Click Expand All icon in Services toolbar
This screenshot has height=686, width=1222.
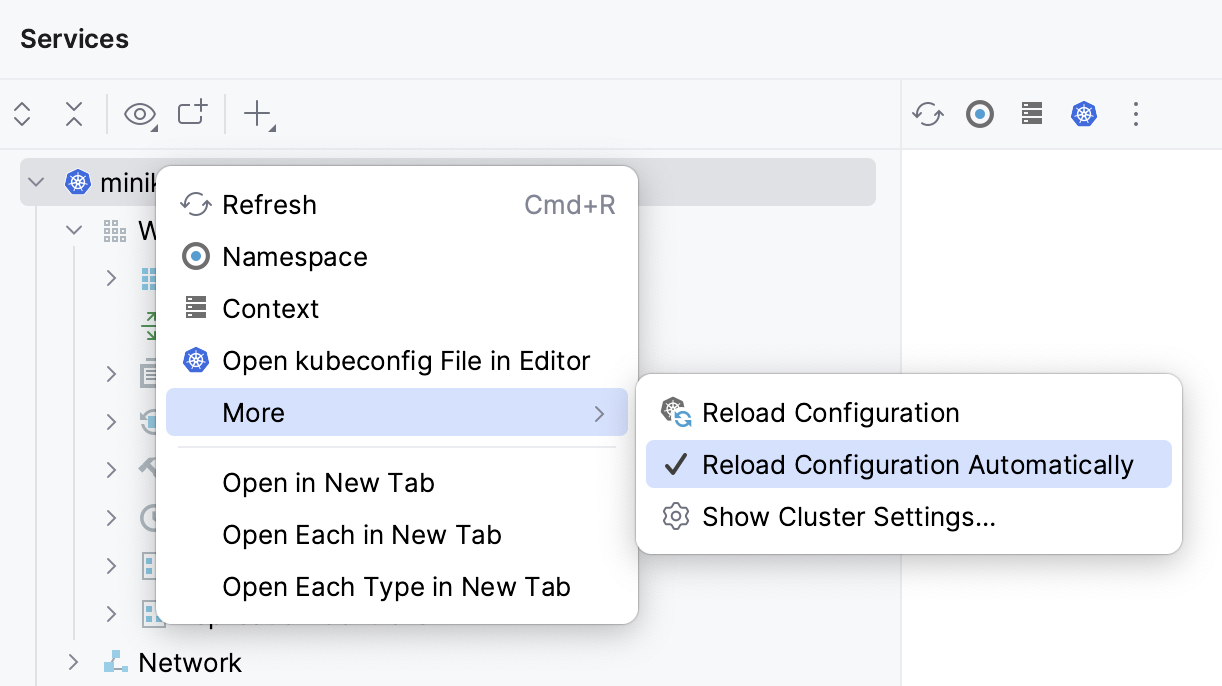click(22, 114)
